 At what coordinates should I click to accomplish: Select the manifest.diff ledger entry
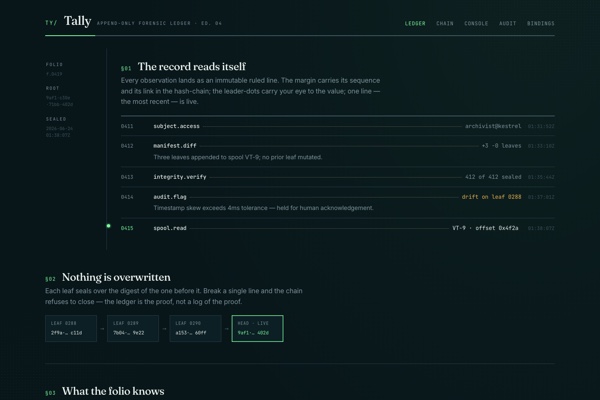338,151
